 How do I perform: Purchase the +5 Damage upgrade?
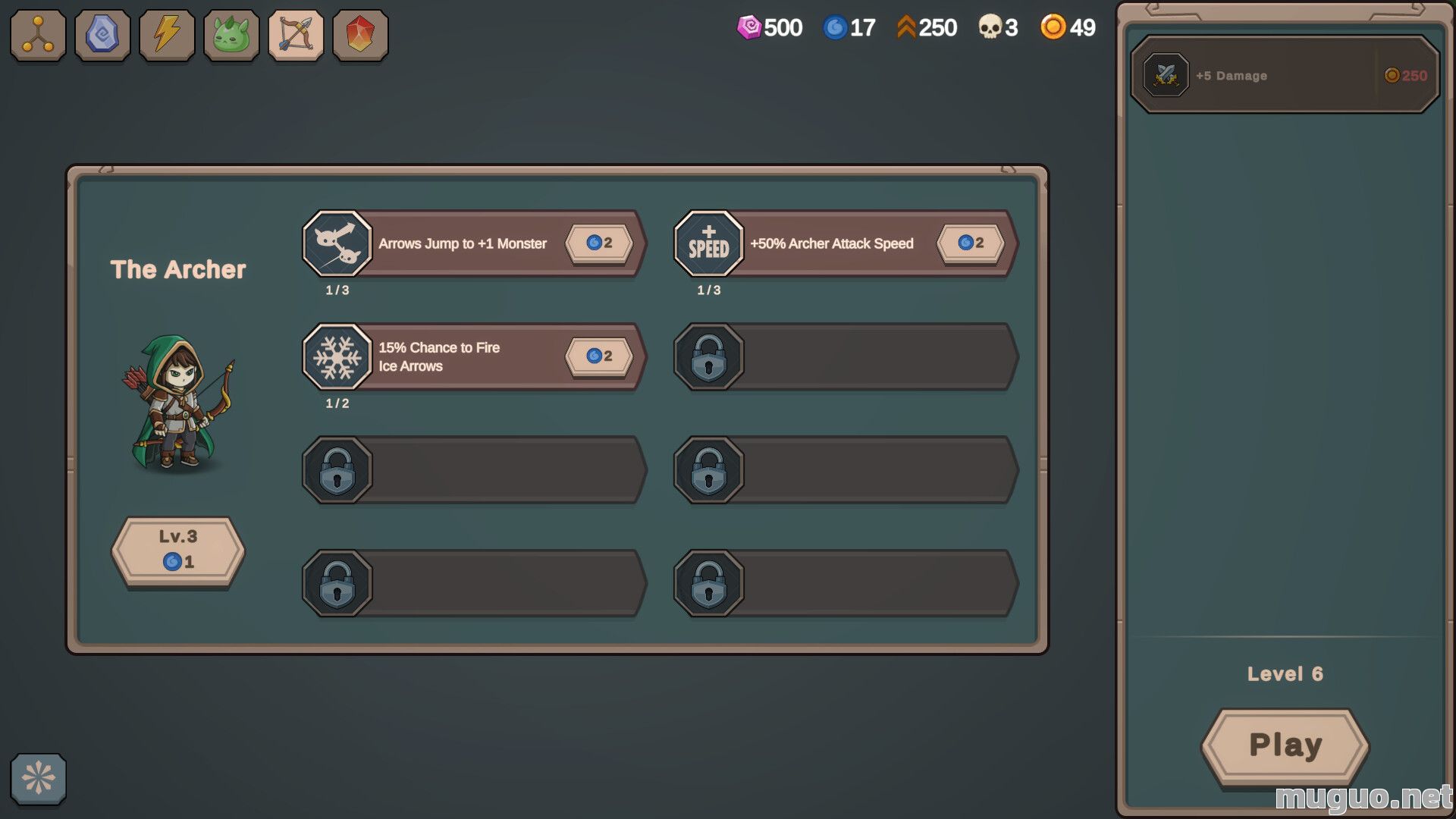pos(1285,75)
